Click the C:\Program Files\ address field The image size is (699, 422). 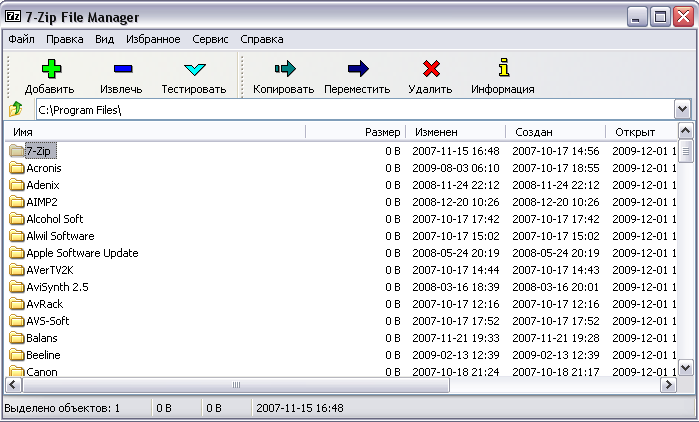pyautogui.click(x=355, y=110)
